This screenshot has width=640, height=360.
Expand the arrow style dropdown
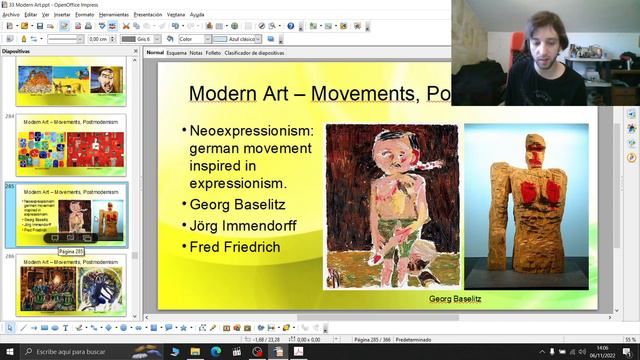point(41,39)
